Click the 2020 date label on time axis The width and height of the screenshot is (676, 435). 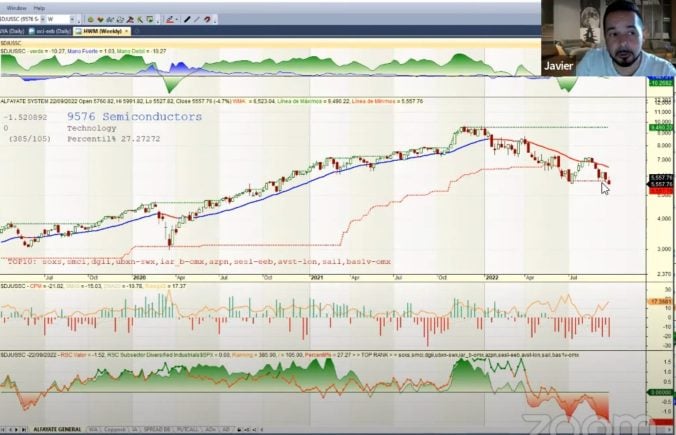pos(139,278)
